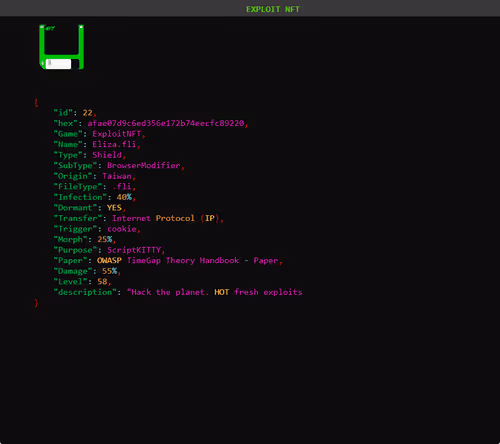Click the Transfer value Internet Protocol
Viewport: 500px width, 444px height.
(153, 218)
